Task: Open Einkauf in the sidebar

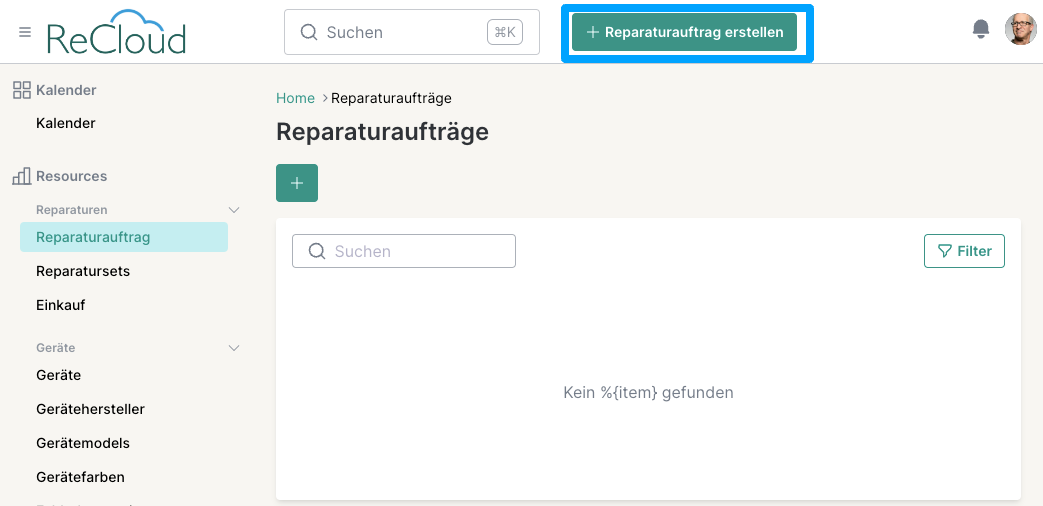Action: tap(61, 305)
